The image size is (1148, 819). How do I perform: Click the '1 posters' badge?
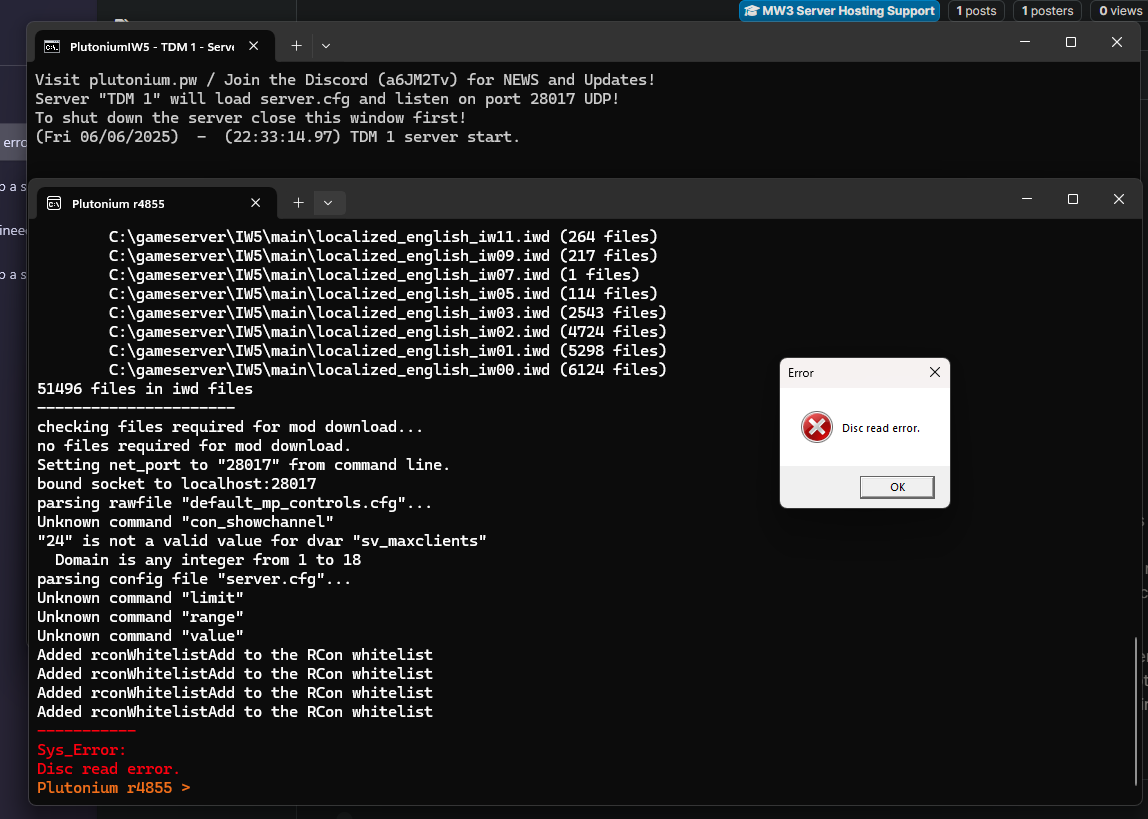[x=1047, y=11]
